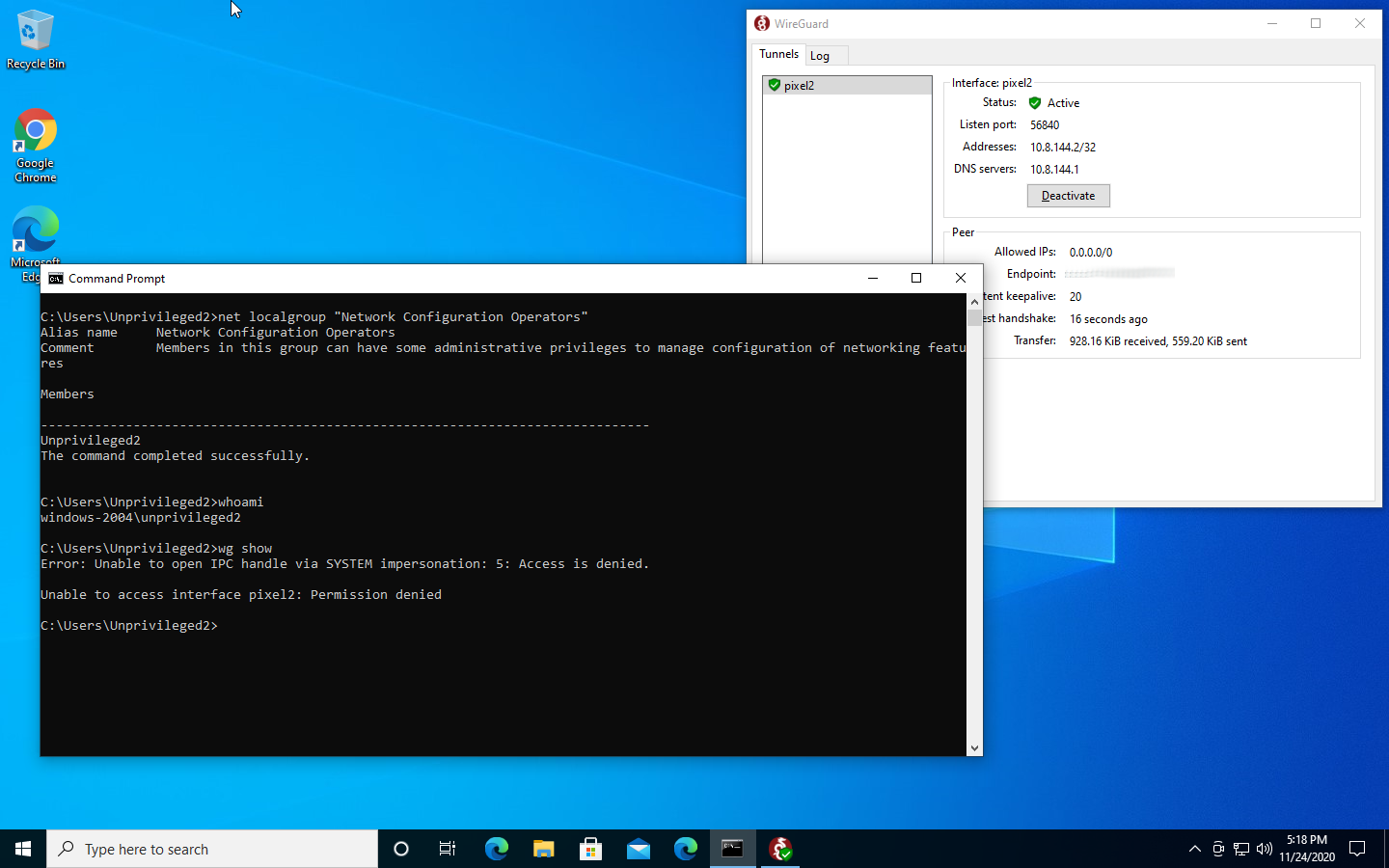This screenshot has width=1389, height=868.
Task: Open Cortana on the taskbar
Action: (x=400, y=849)
